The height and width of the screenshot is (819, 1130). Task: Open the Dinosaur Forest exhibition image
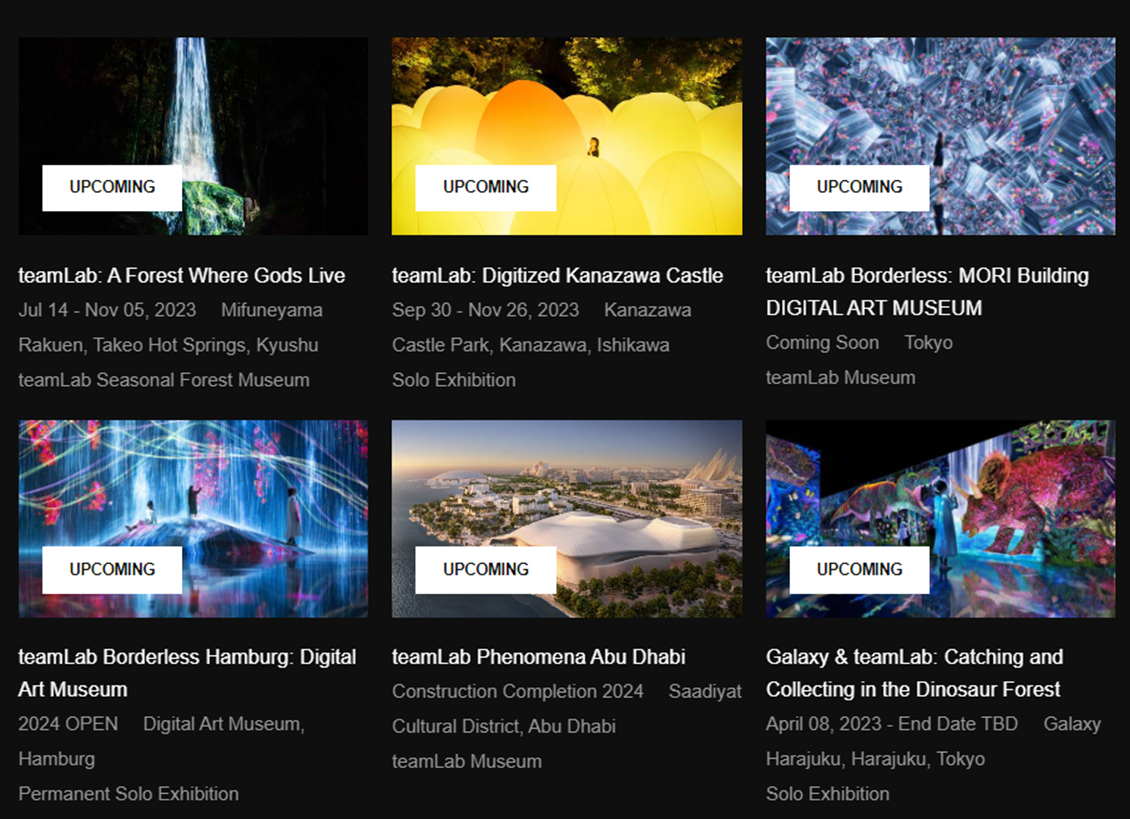click(940, 519)
